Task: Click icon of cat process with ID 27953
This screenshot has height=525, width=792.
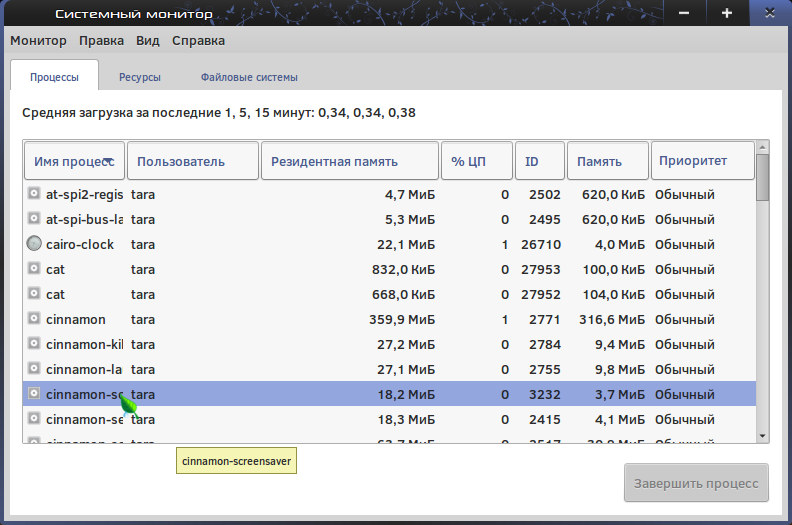Action: (x=34, y=269)
